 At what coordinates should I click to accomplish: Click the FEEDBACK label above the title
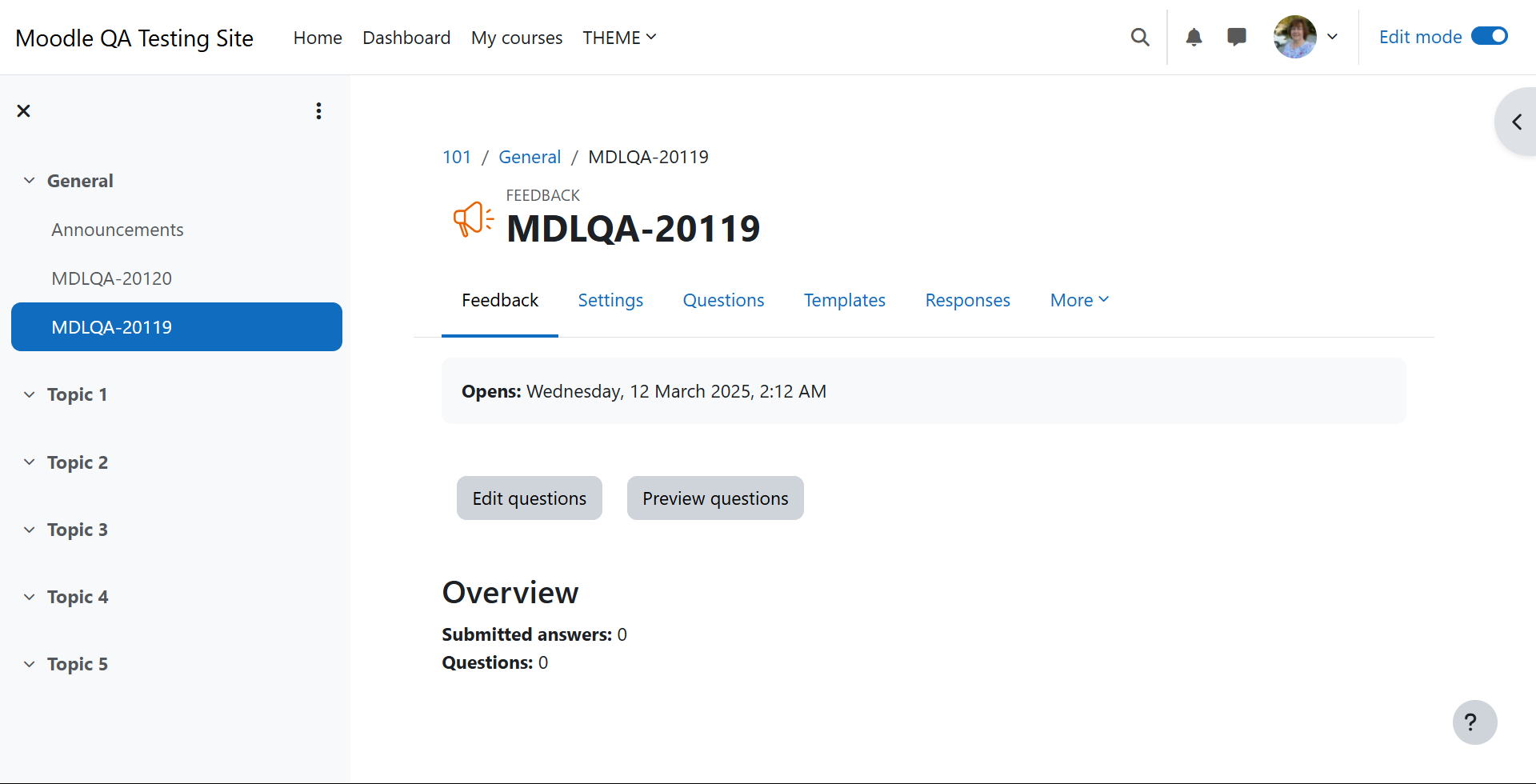tap(542, 195)
